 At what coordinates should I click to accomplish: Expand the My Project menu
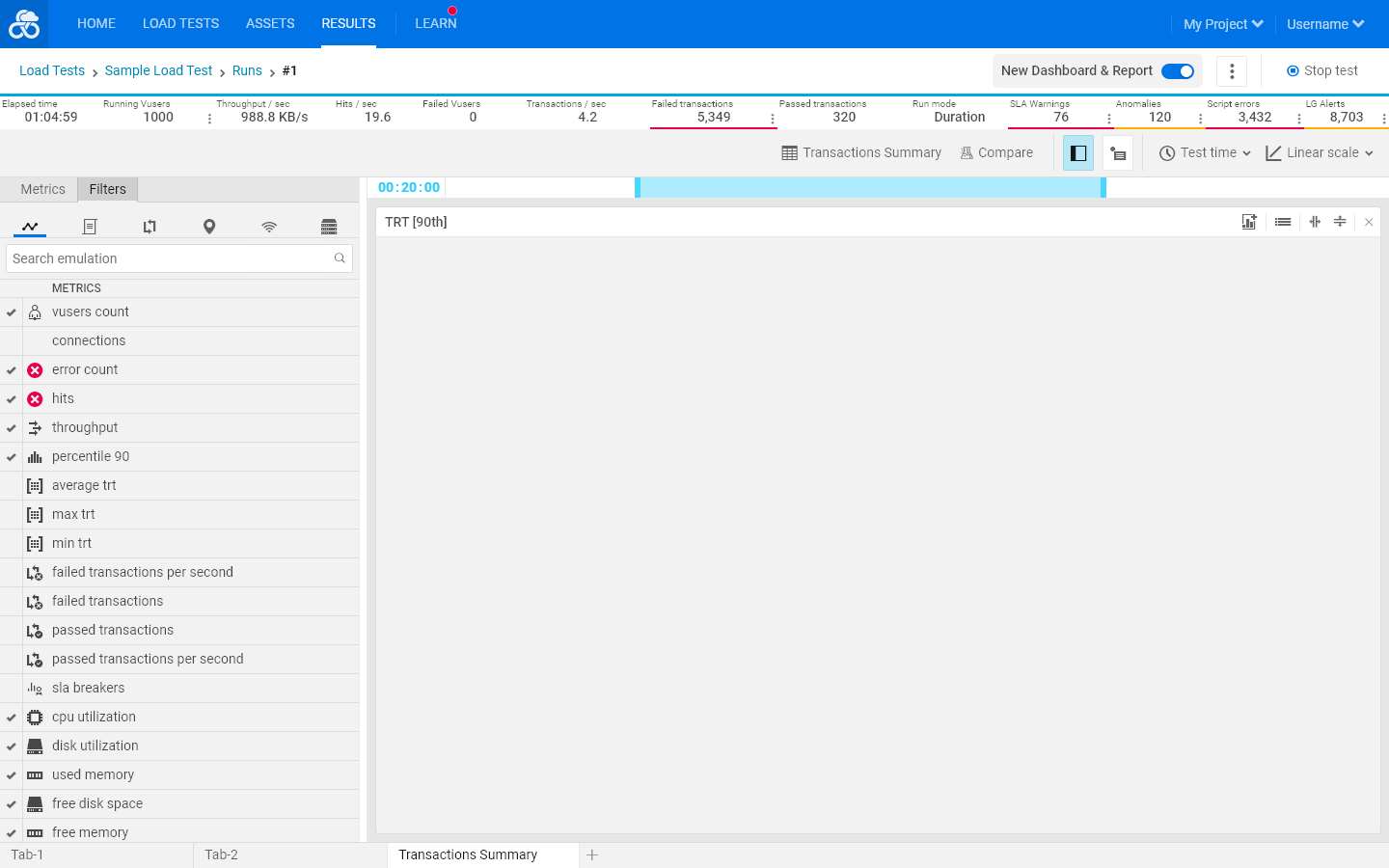[1223, 24]
